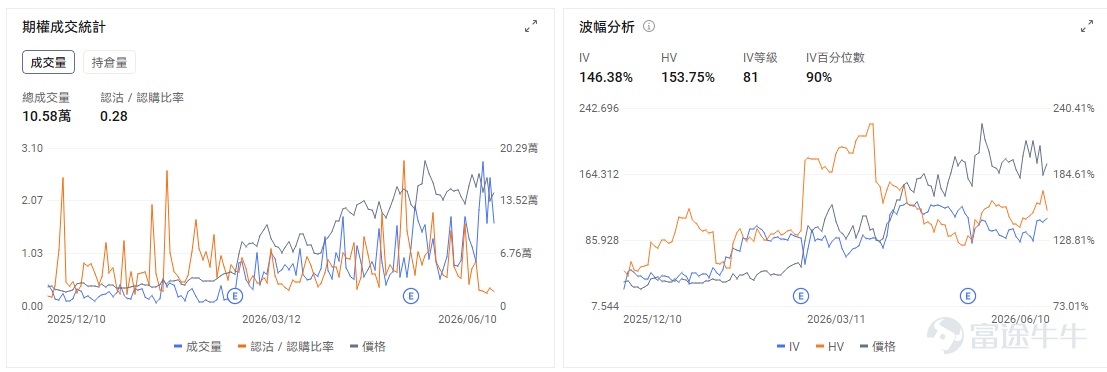Expand the 波幅分析 panel to fullscreen

(1087, 27)
